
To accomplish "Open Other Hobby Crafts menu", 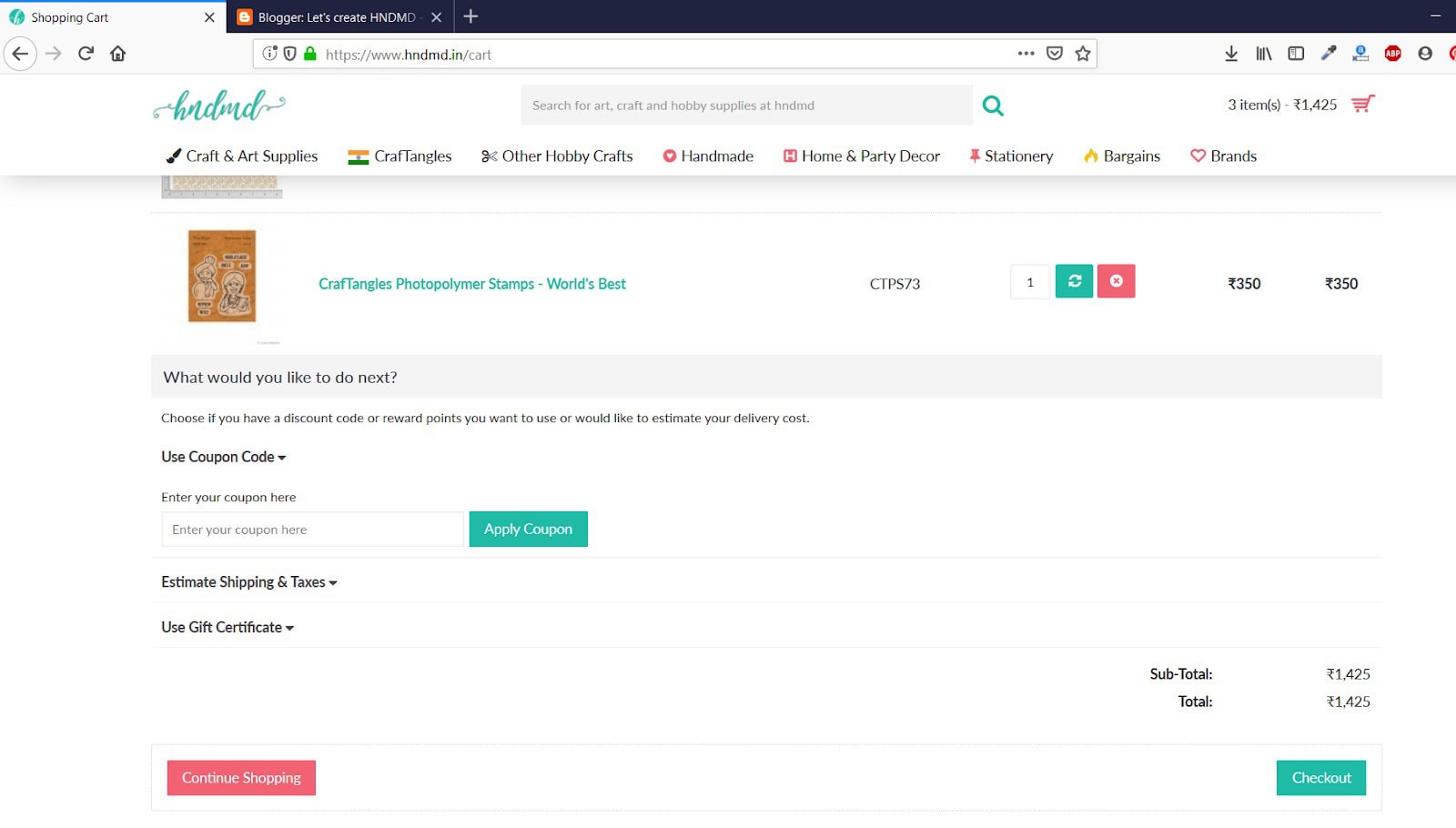I will [x=557, y=157].
